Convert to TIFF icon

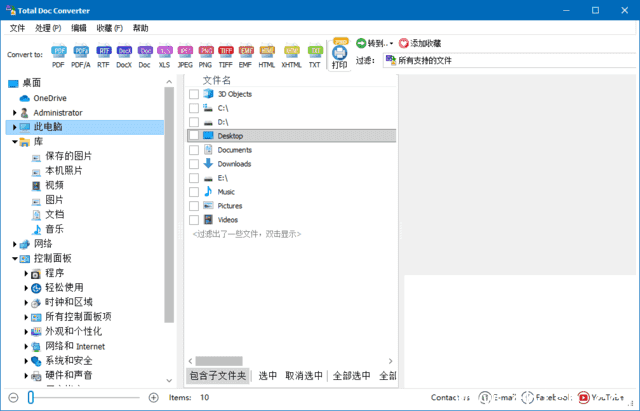(225, 56)
